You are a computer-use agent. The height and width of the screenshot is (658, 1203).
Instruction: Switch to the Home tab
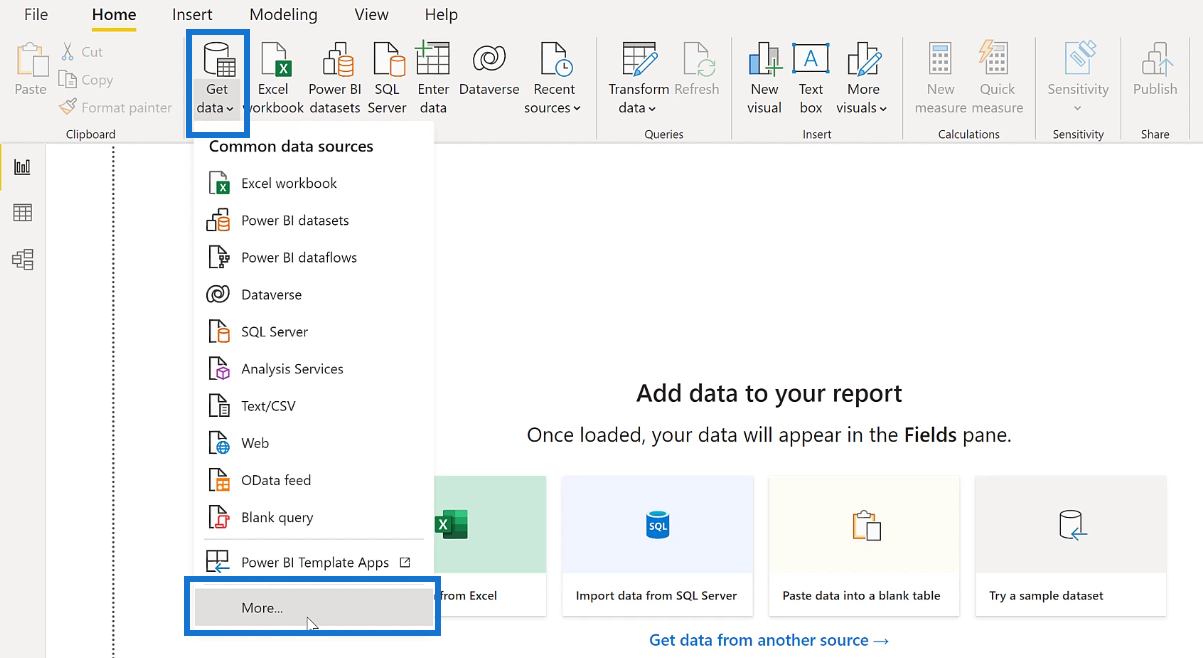[x=114, y=14]
